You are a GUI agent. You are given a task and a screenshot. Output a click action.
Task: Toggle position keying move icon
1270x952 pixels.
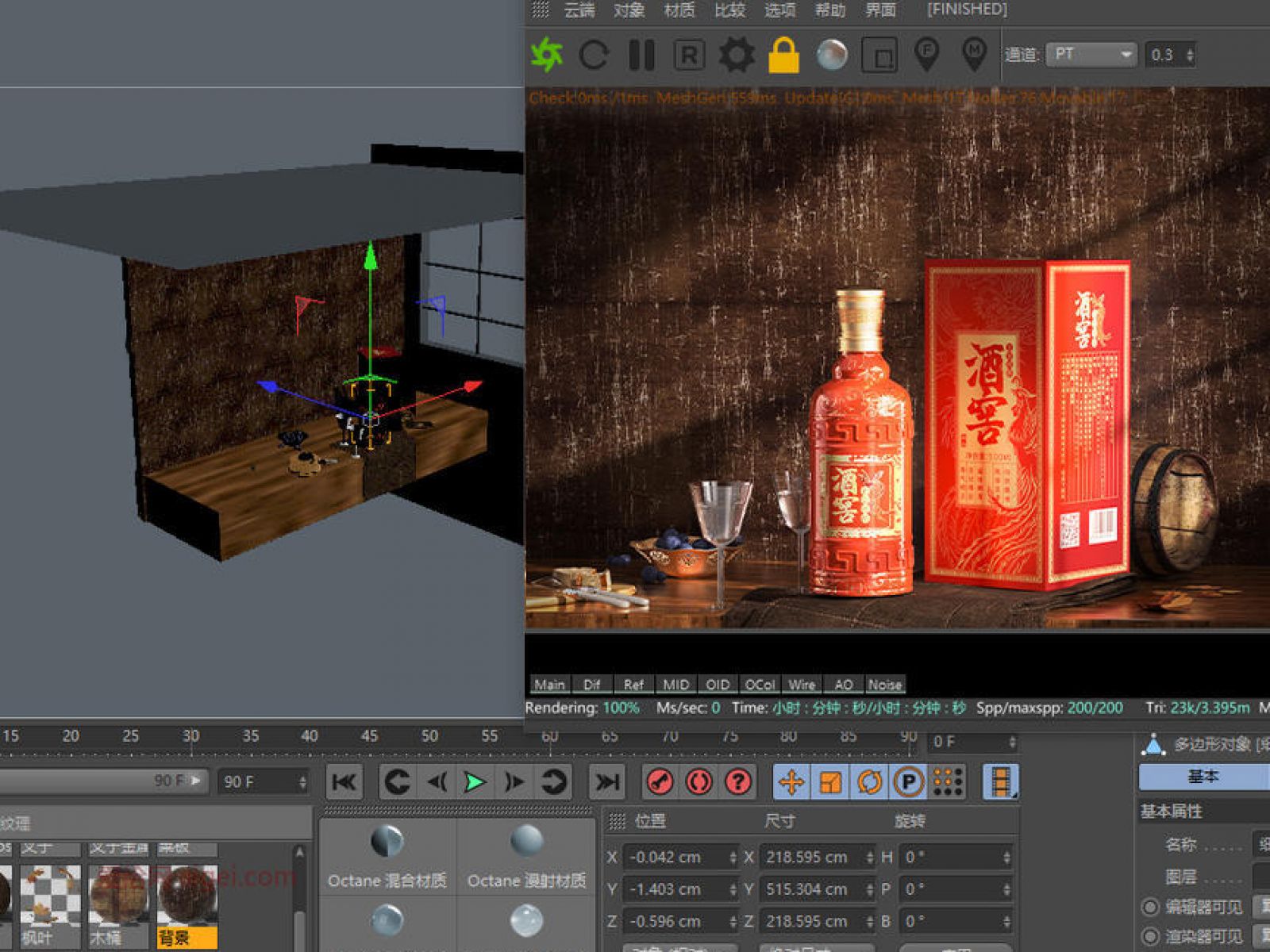click(791, 782)
